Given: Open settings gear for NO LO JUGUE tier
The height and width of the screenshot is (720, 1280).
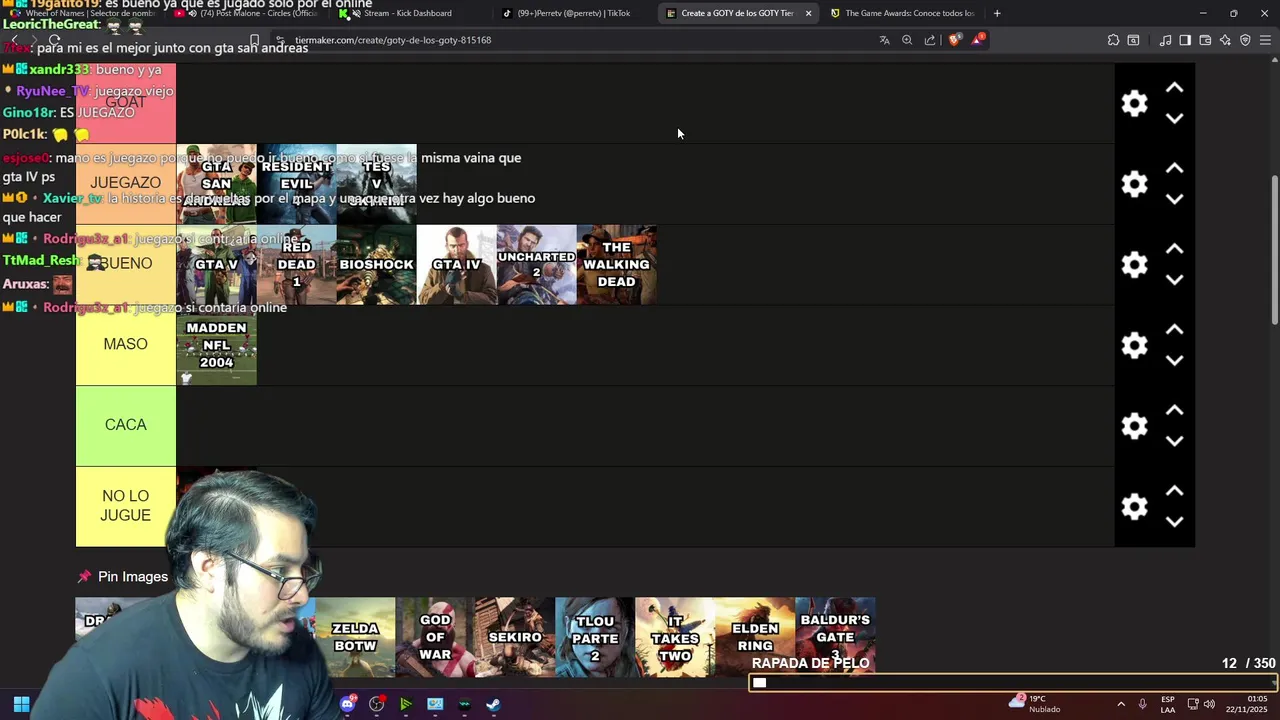Looking at the screenshot, I should tap(1134, 507).
